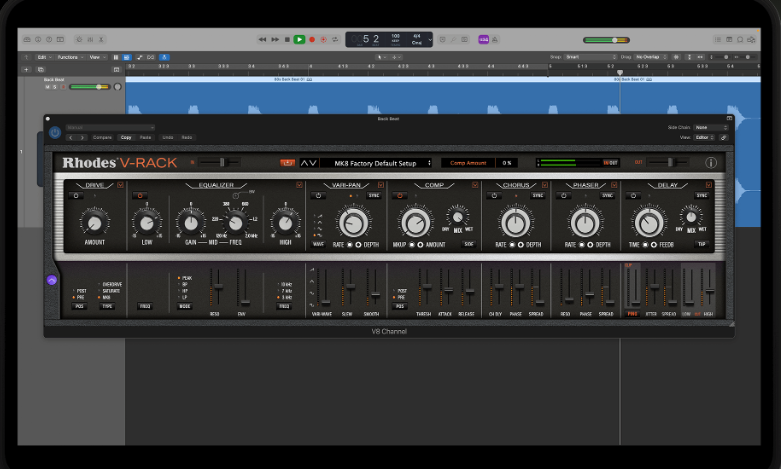This screenshot has height=469, width=781.
Task: Open the Edit menu in tracks area
Action: pos(44,57)
